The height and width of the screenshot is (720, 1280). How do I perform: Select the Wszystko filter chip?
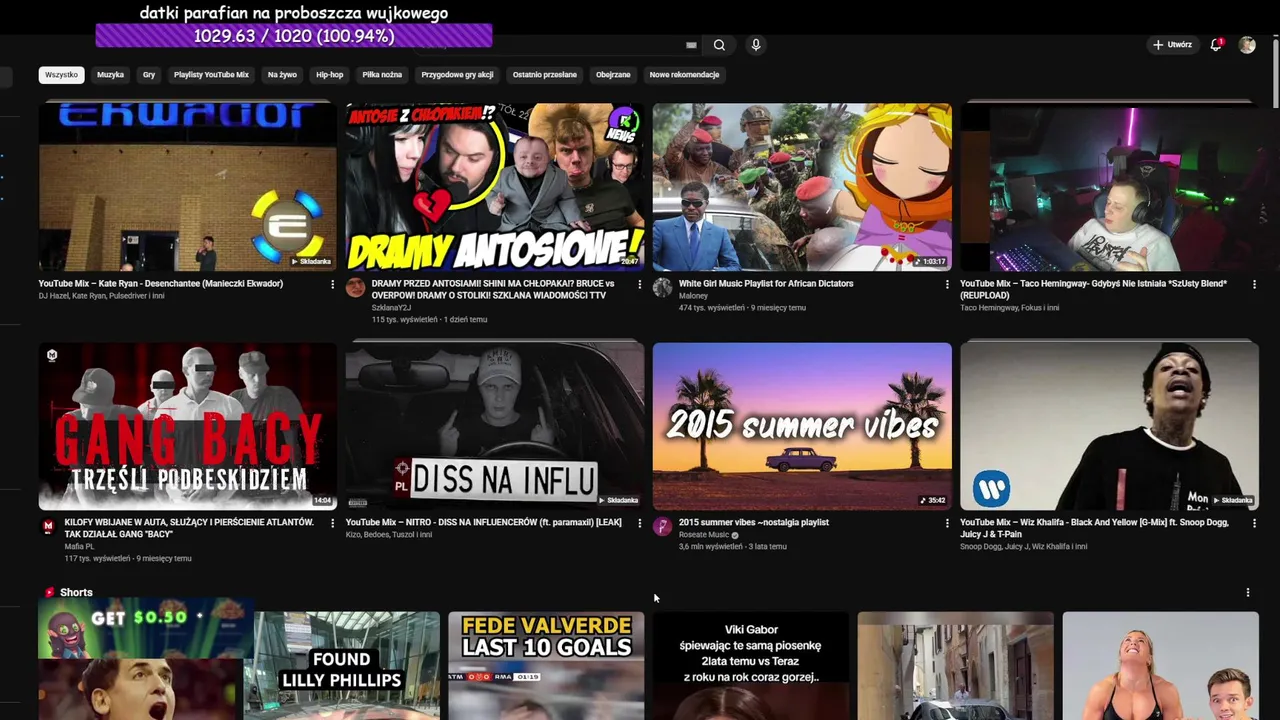pyautogui.click(x=61, y=75)
